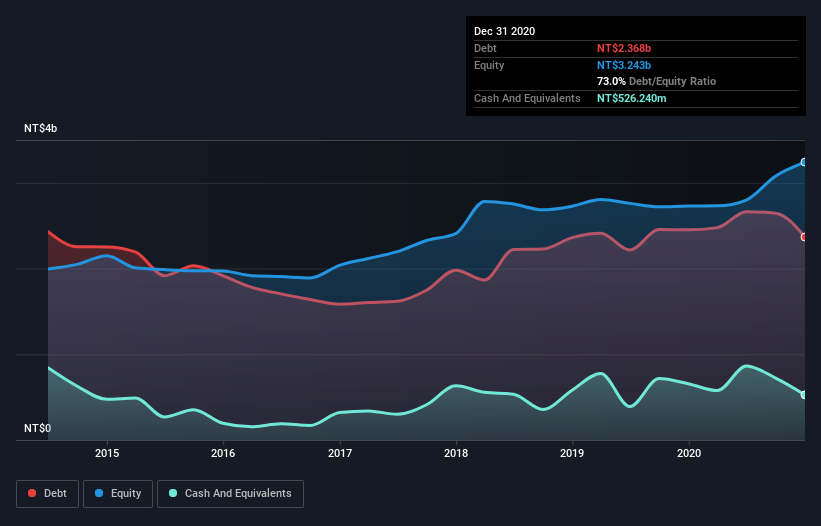Click the NT$0 y-axis label
821x526 pixels.
(x=37, y=428)
